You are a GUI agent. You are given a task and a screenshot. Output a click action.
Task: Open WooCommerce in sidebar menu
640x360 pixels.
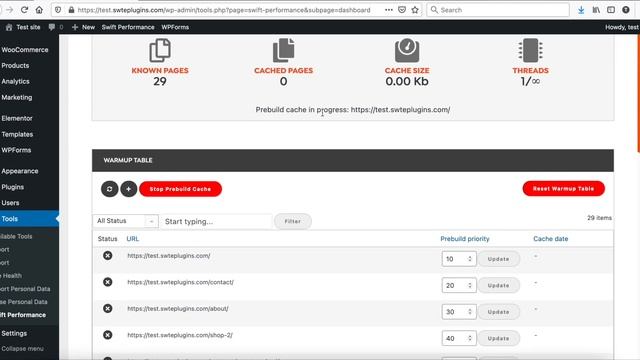pos(25,50)
